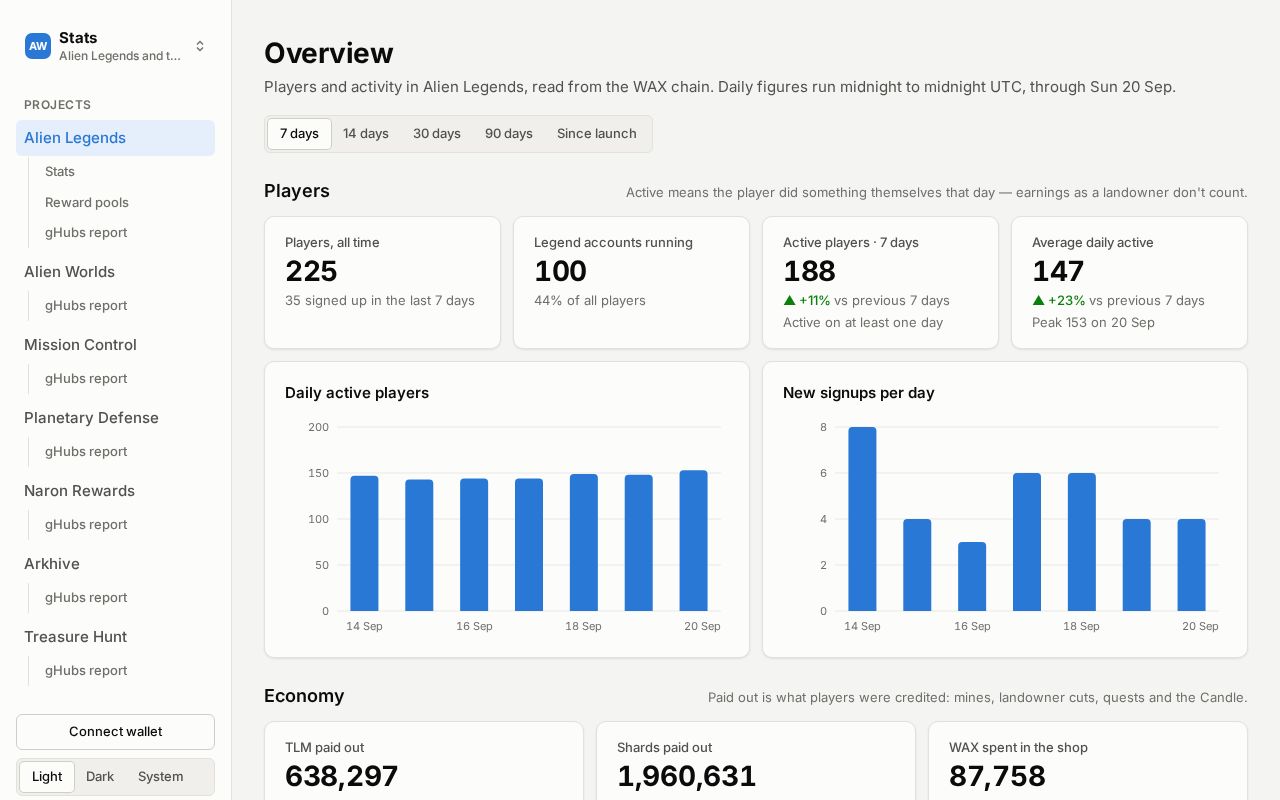The height and width of the screenshot is (800, 1280).
Task: Click the Overview page heading
Action: (328, 53)
